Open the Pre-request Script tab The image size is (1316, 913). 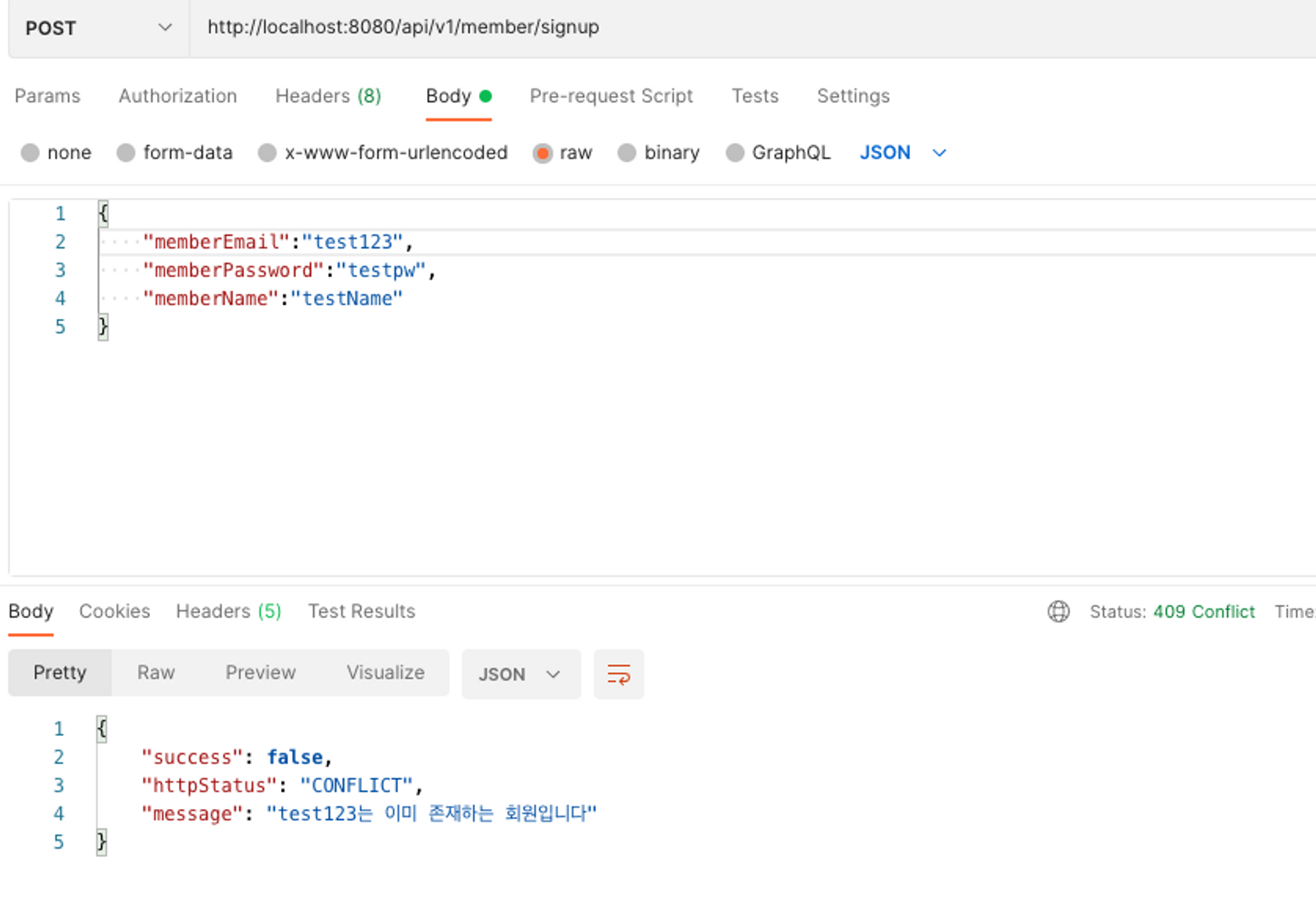click(611, 96)
